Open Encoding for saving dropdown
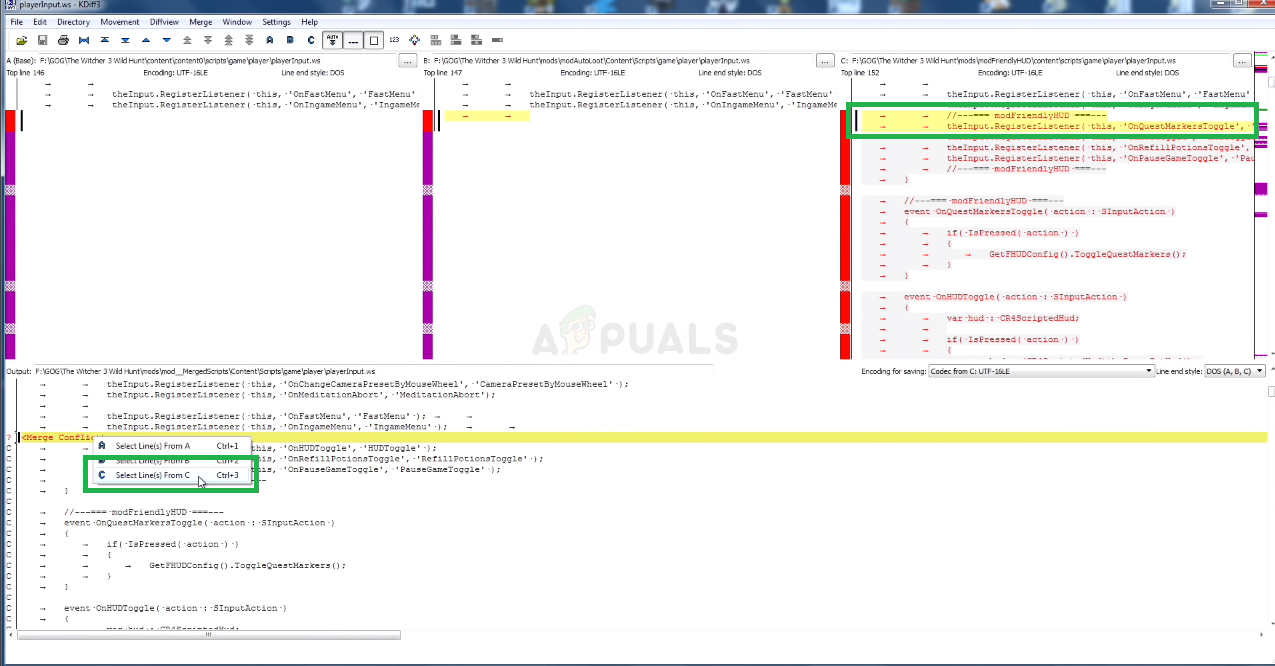 [1040, 371]
